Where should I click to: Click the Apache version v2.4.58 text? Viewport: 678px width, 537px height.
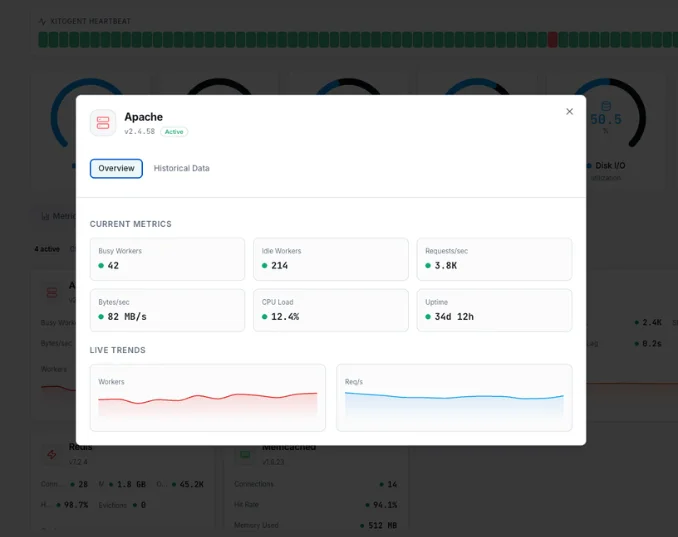139,131
